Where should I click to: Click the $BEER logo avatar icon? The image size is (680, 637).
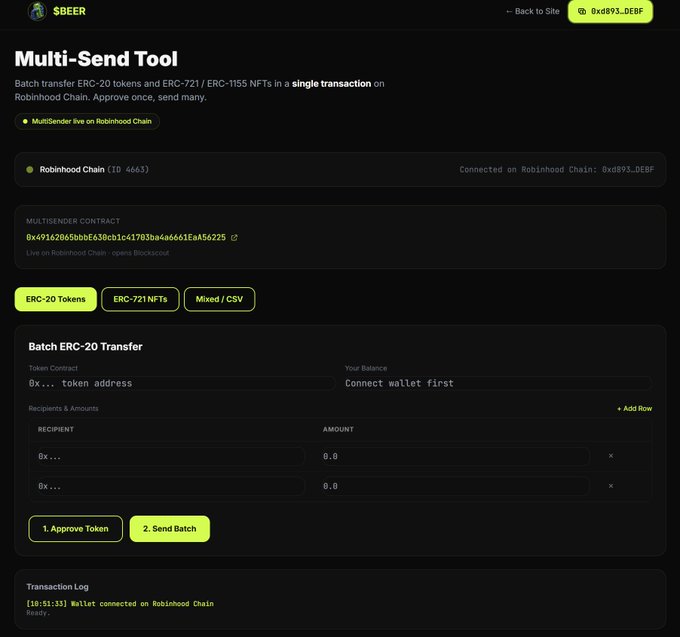pyautogui.click(x=37, y=11)
